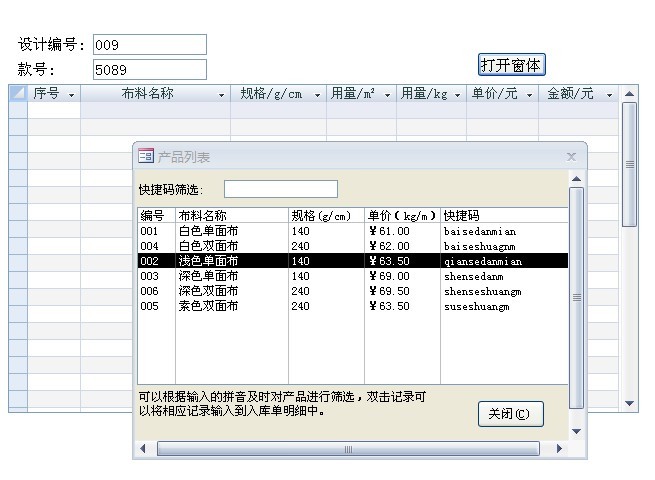The image size is (655, 480).
Task: Click the 产品列表 dialog title text
Action: 183,157
